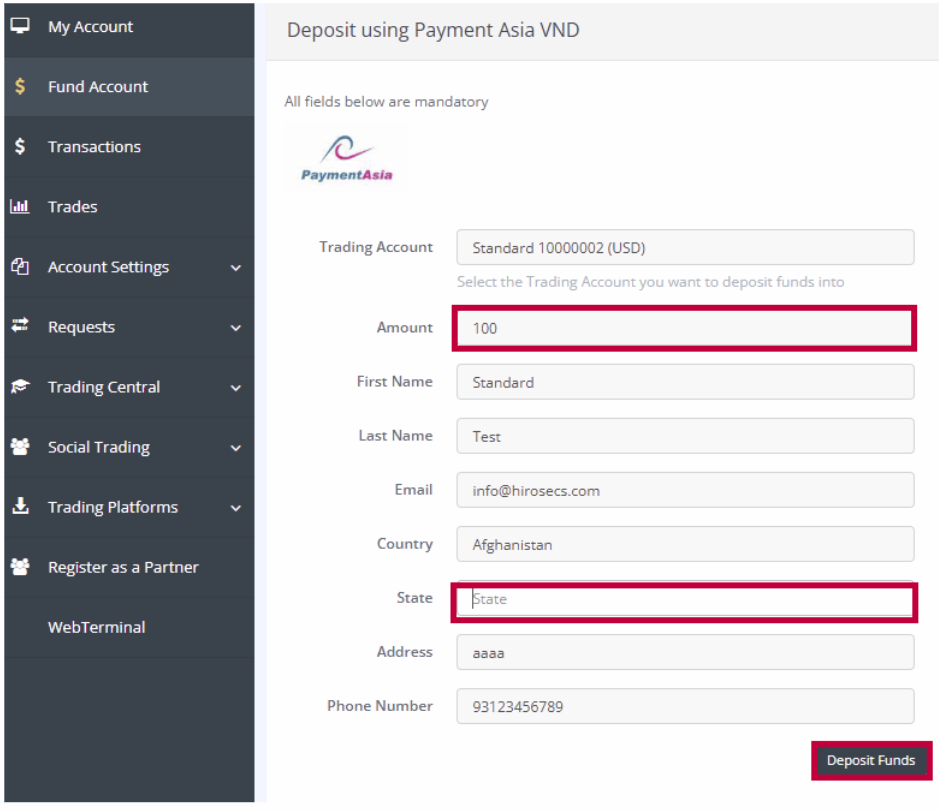
Task: Click the PaymentAsia logo
Action: click(x=346, y=158)
